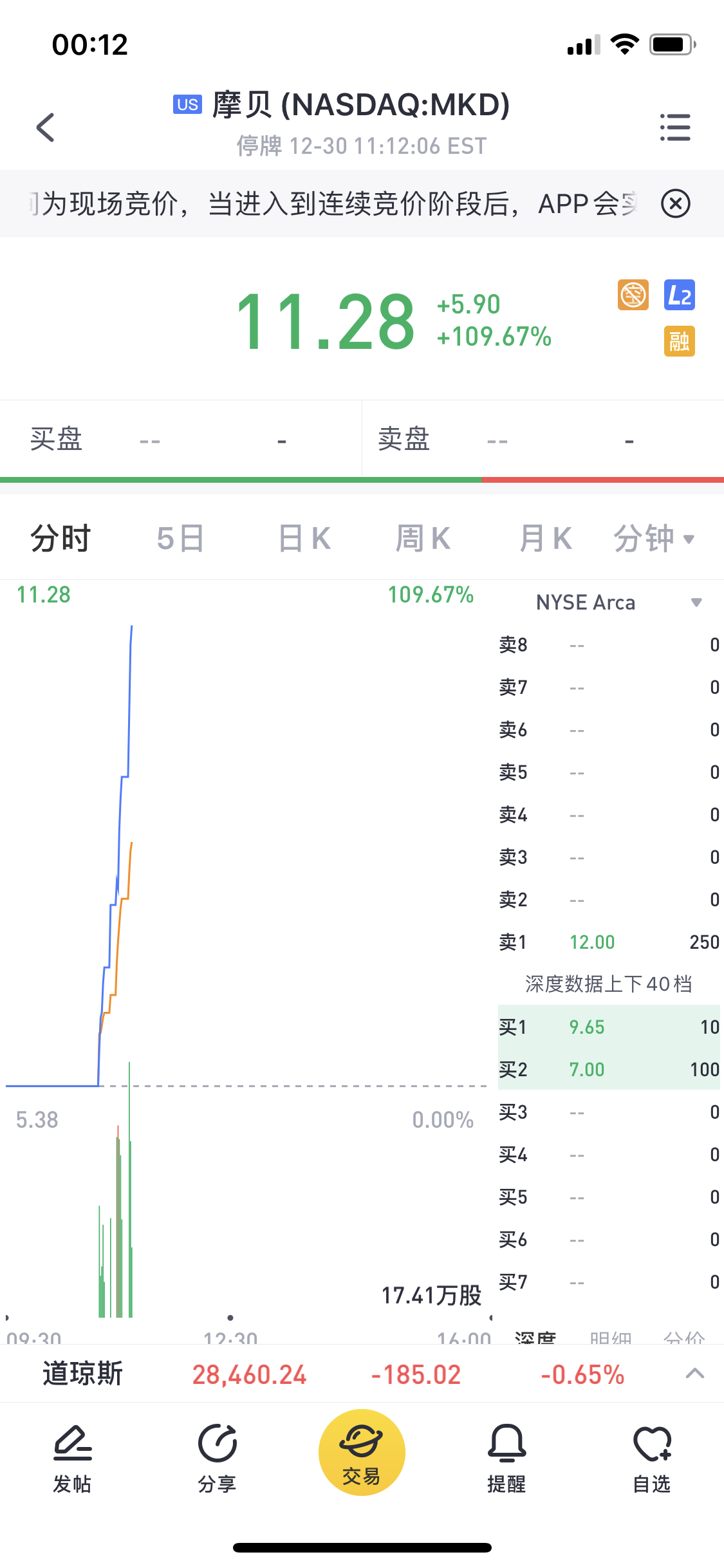Tap the 买1 bid row at 9.65

point(608,1027)
